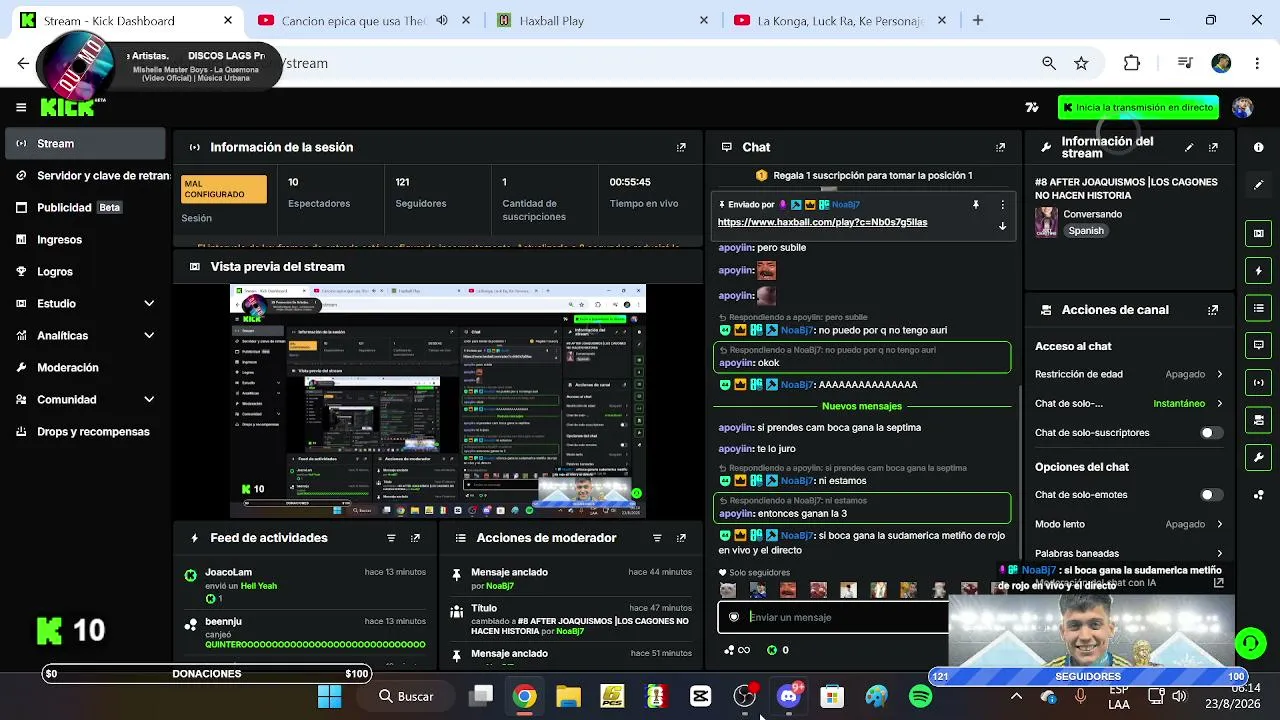
Task: Click the translate icon in the Kick header
Action: pos(1032,107)
